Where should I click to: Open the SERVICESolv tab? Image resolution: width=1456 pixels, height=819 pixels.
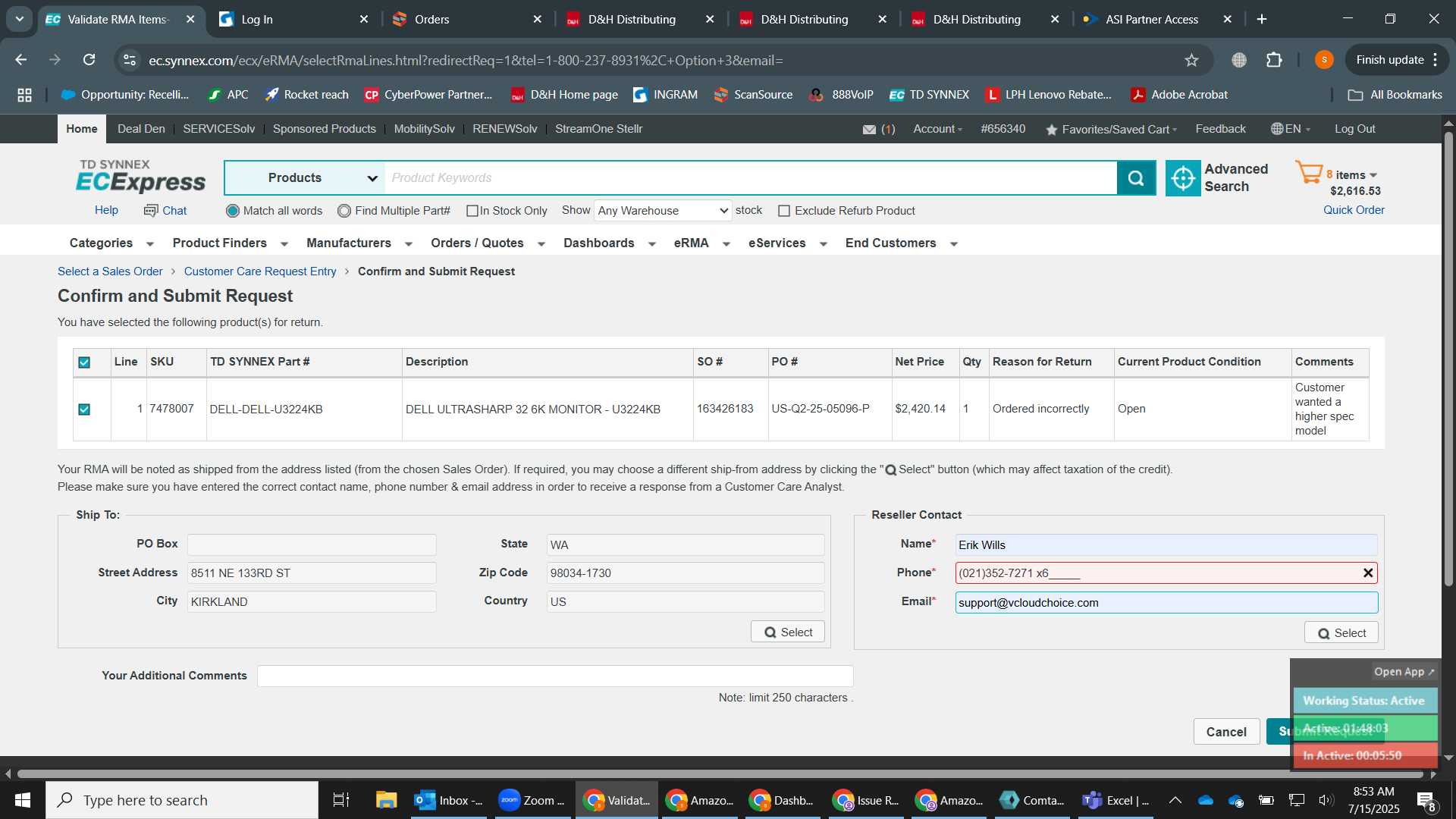pos(218,129)
